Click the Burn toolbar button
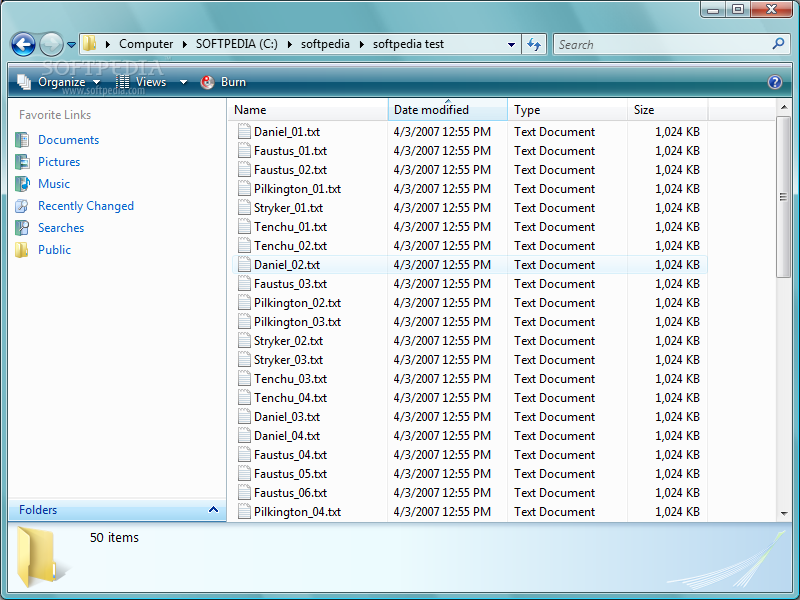This screenshot has height=600, width=800. [223, 82]
